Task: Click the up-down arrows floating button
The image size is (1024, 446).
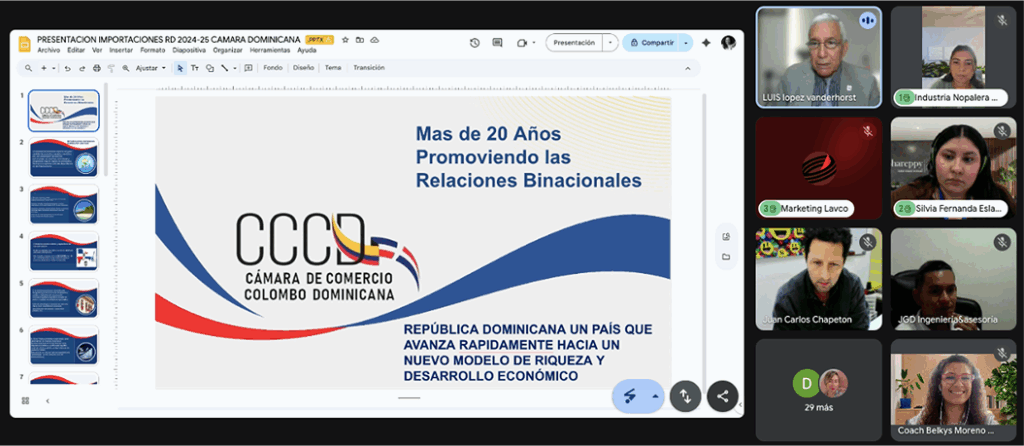Action: (x=685, y=396)
